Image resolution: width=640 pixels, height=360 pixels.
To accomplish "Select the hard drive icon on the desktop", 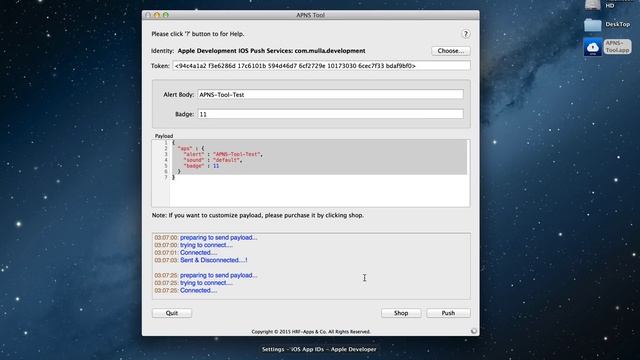I will [592, 4].
